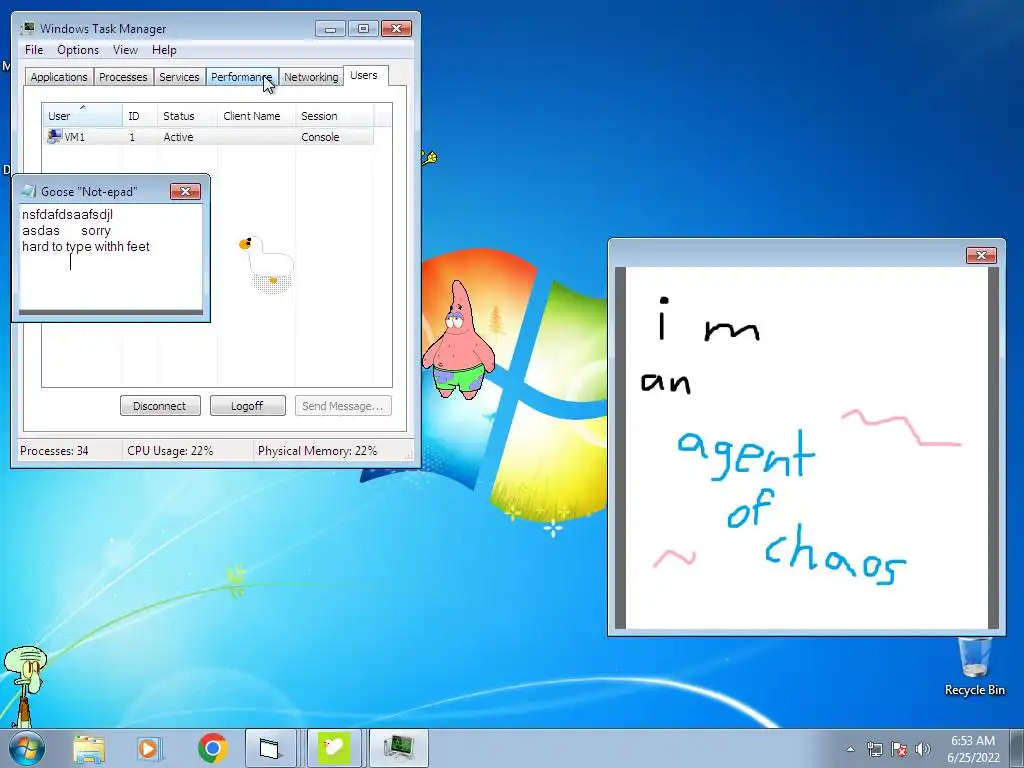Sort by the User column header
Screen dimensions: 1024x768
[x=82, y=116]
